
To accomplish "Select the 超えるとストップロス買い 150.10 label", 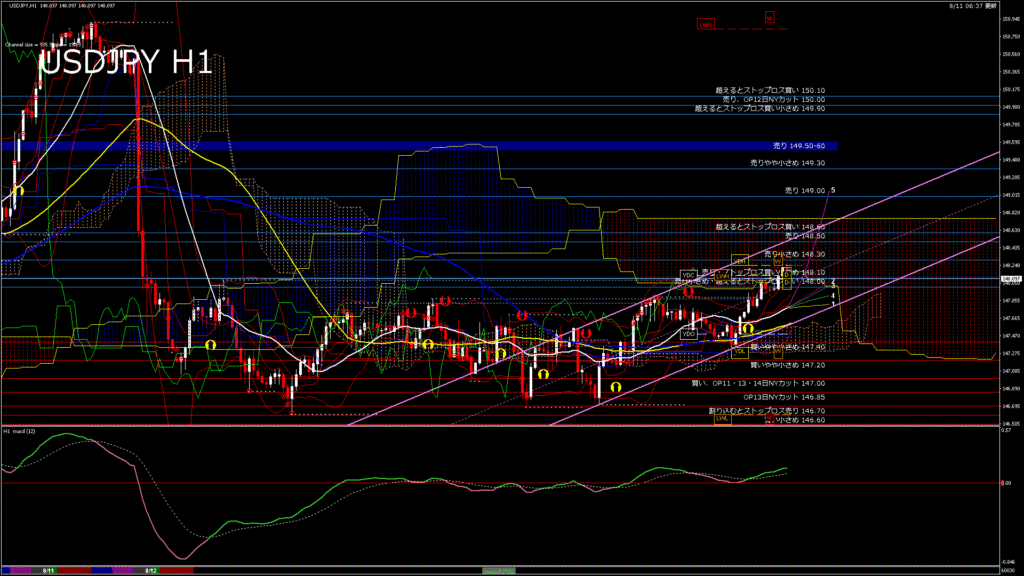I will pyautogui.click(x=776, y=90).
